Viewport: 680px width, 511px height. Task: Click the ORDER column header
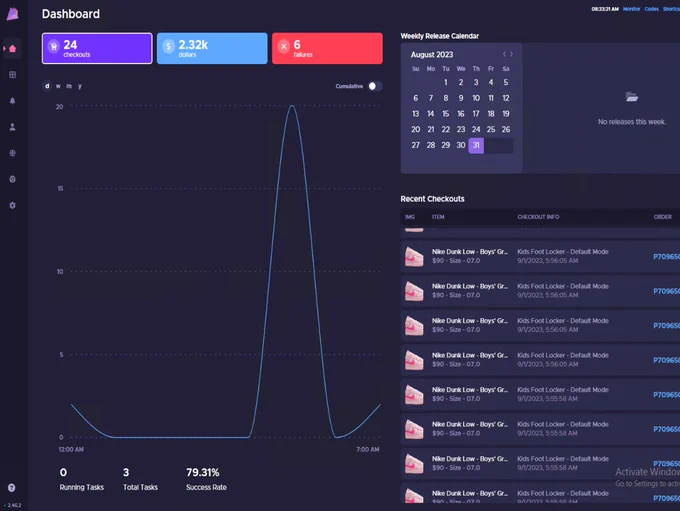663,217
